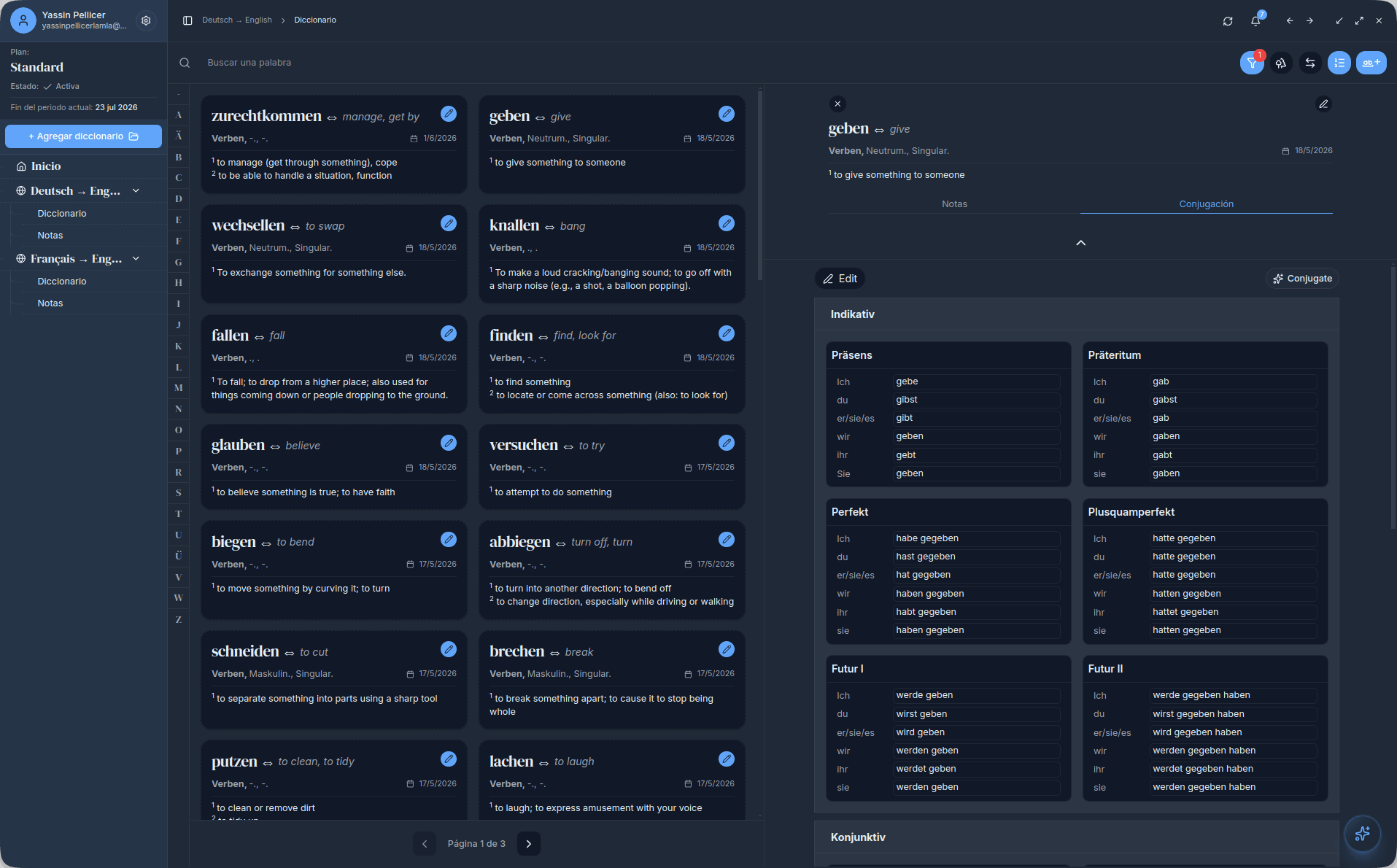
Task: Edit the schneiden card
Action: point(449,649)
